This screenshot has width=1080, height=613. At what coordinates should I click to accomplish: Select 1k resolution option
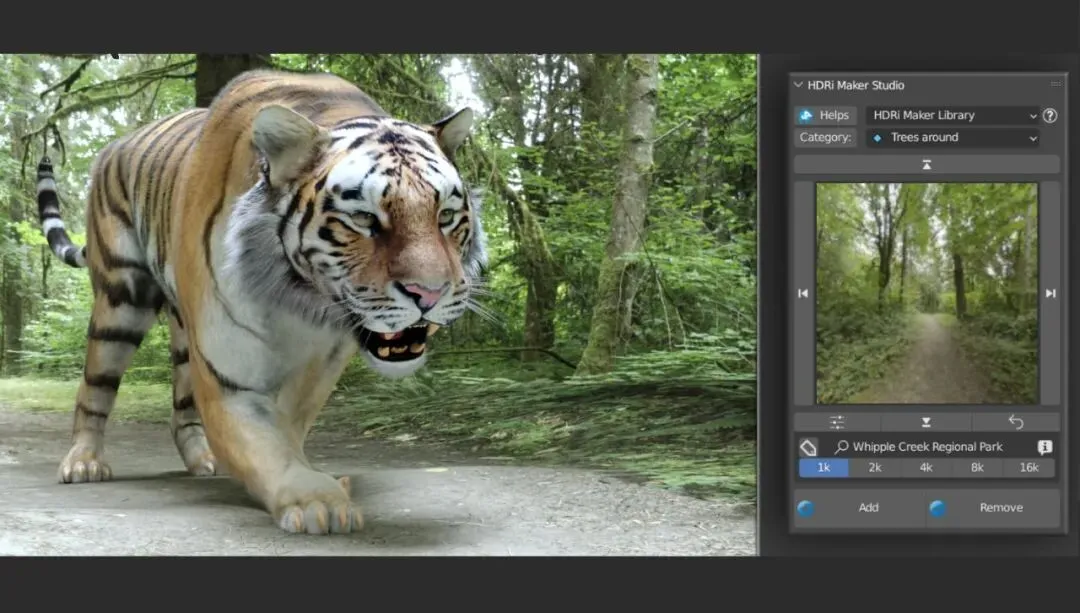tap(823, 468)
